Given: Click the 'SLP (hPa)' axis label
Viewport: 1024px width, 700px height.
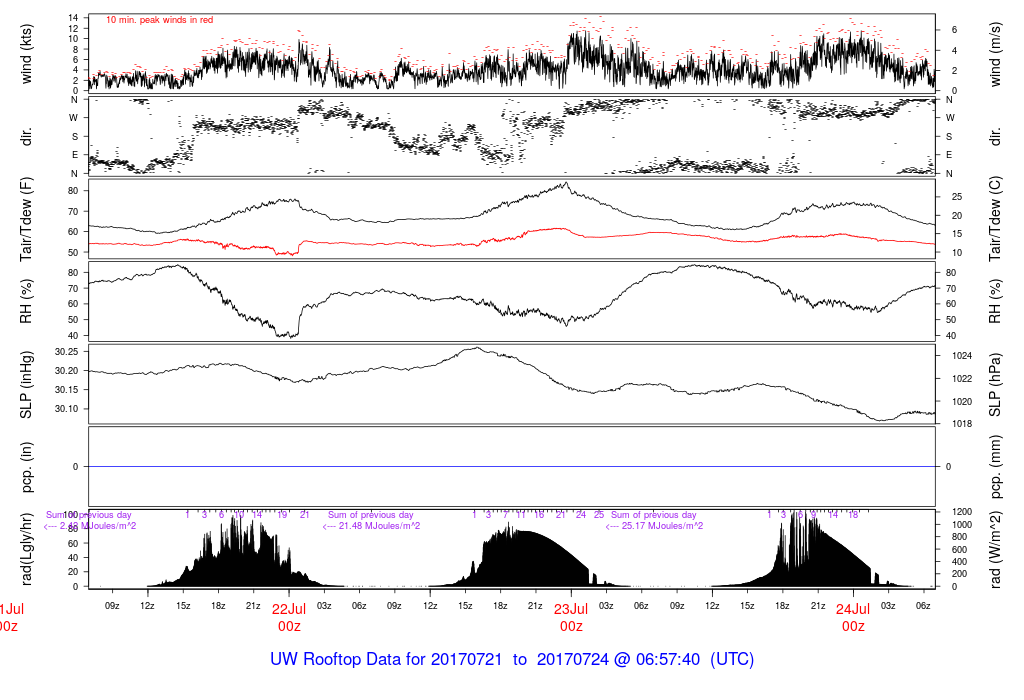Looking at the screenshot, I should pyautogui.click(x=995, y=385).
